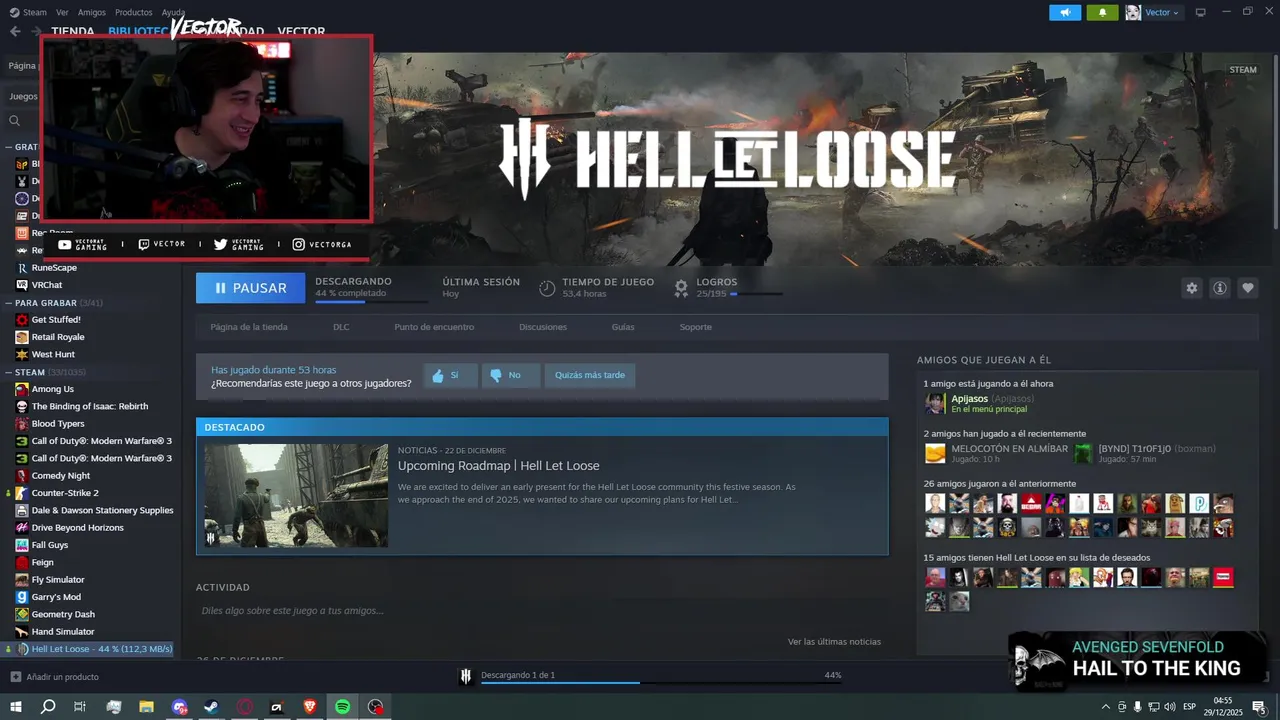Screen dimensions: 1280x720
Task: Open the Steam announcements megaphone button
Action: 1064,12
